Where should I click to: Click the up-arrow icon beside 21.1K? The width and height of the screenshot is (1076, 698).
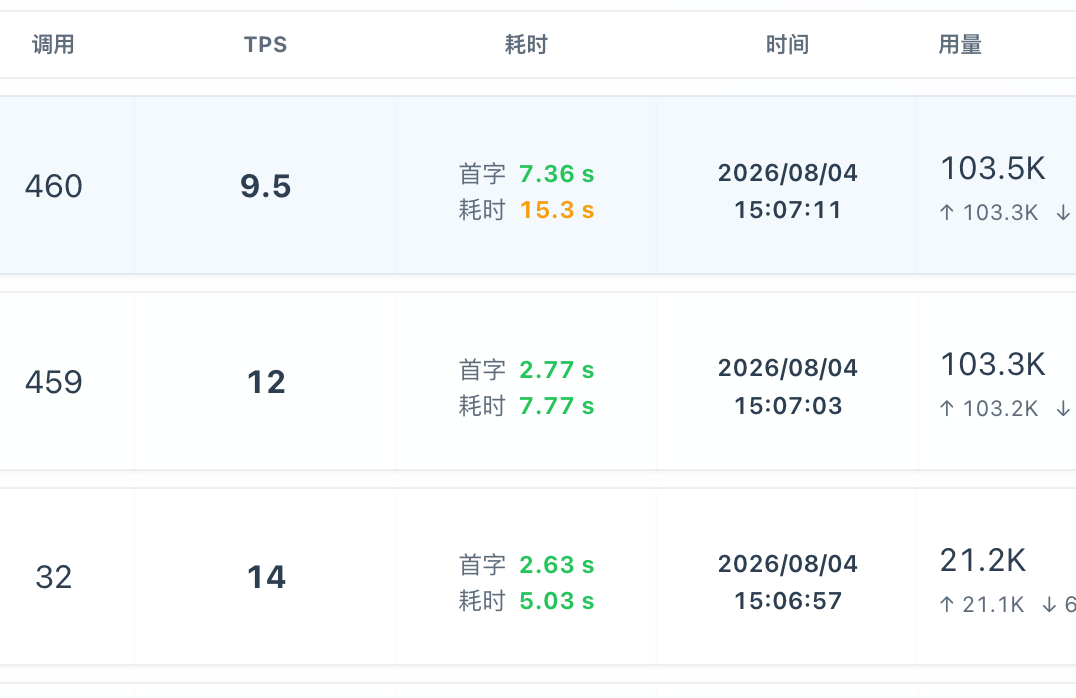(947, 605)
